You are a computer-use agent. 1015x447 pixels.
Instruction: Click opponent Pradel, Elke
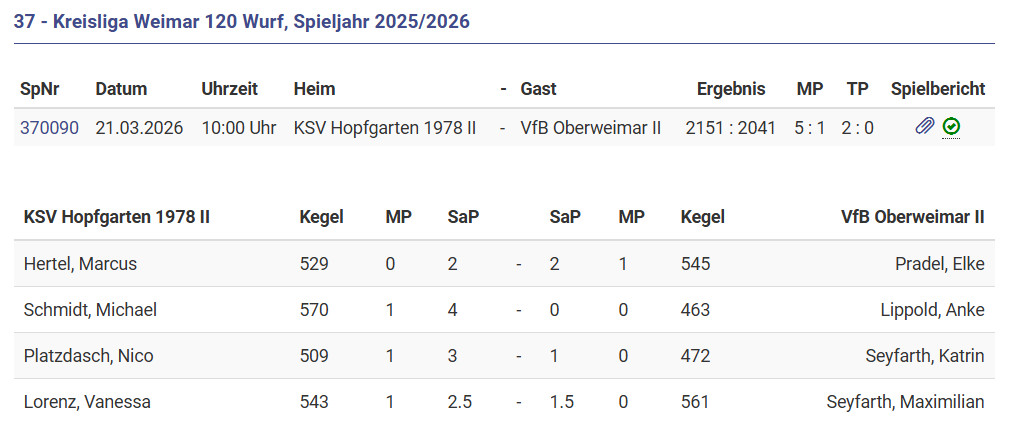tap(939, 264)
